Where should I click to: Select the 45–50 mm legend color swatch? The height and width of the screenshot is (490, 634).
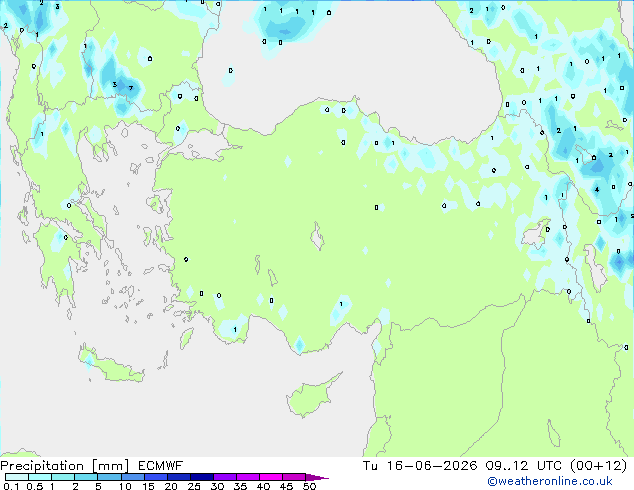coord(294,477)
